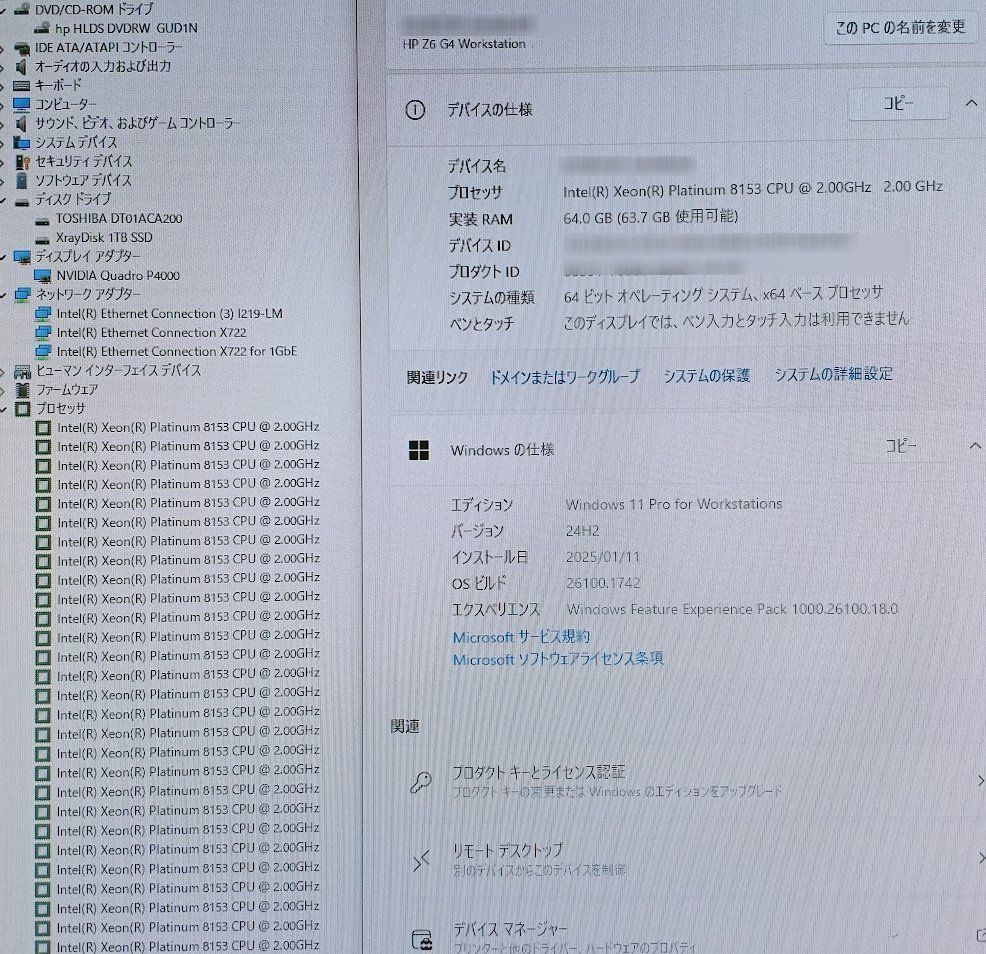The height and width of the screenshot is (954, 986).
Task: Click the OS build 26100.1742 value
Action: (x=602, y=583)
